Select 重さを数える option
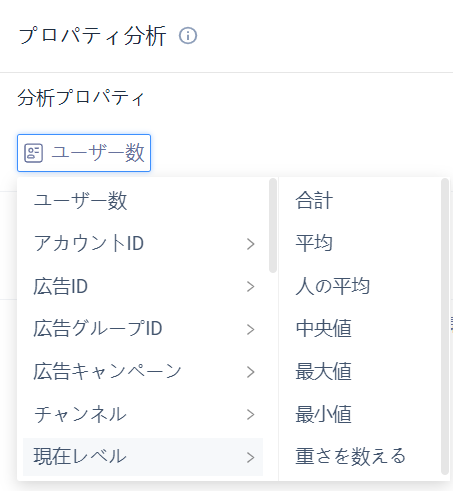453x491 pixels. (x=350, y=457)
